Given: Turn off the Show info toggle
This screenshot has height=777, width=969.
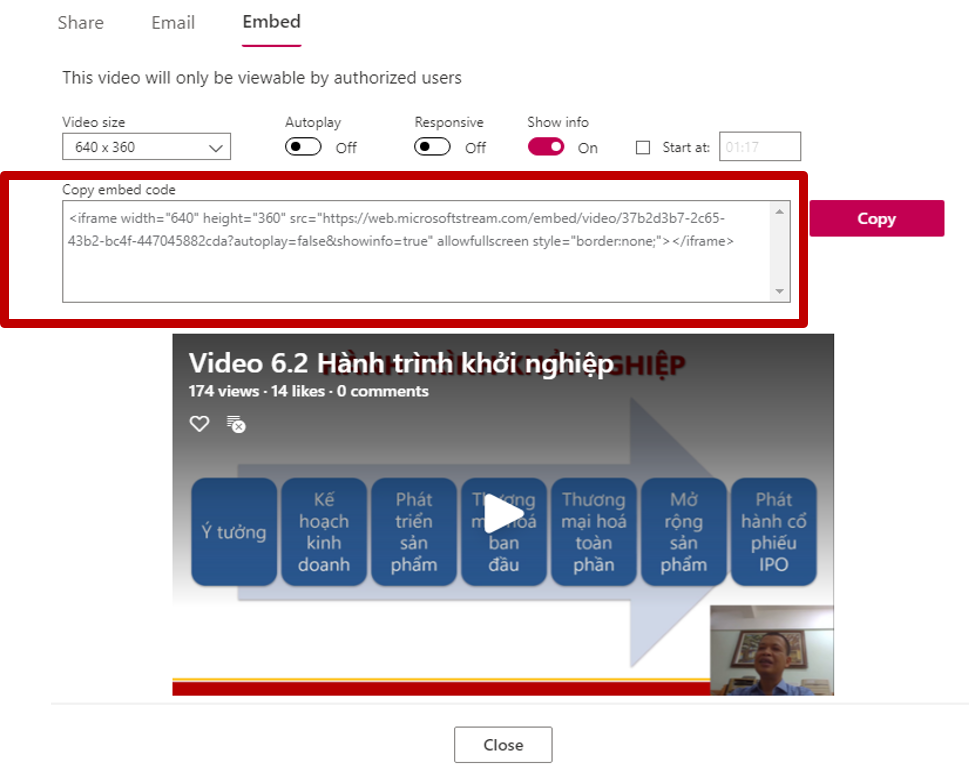Looking at the screenshot, I should tap(546, 147).
